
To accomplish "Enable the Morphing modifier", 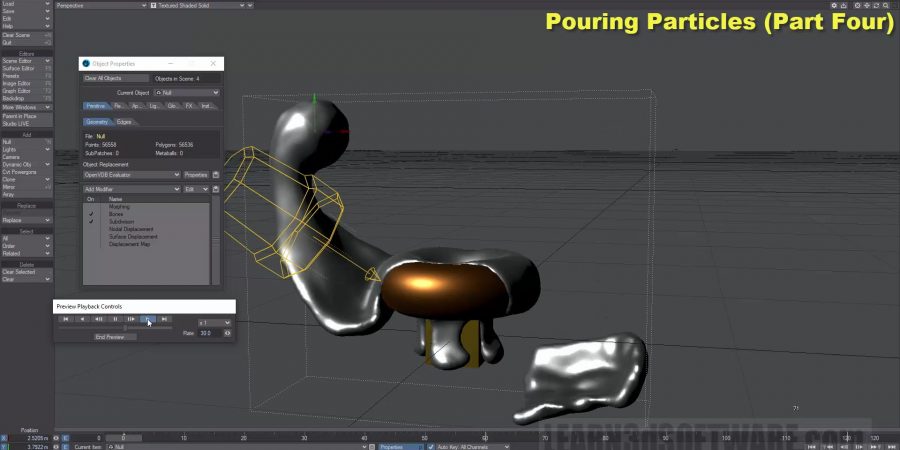I will [91, 207].
